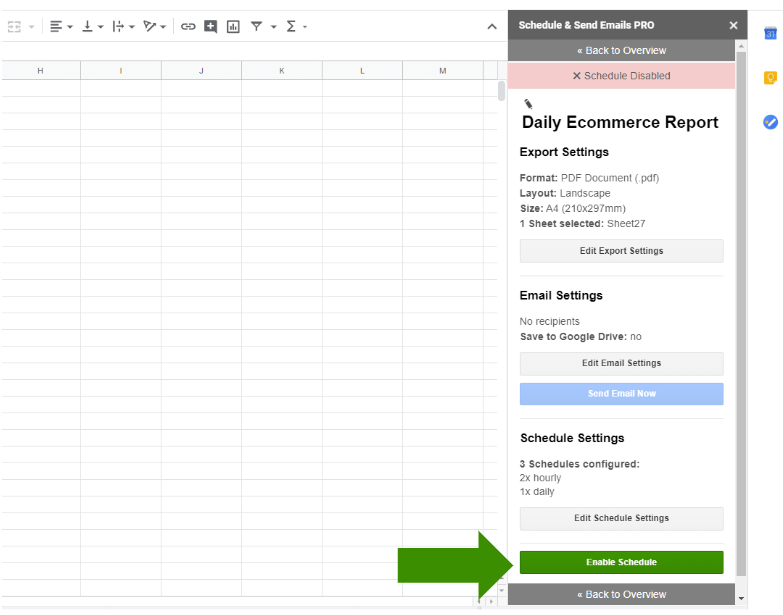Open the vertical align dropdown
The image size is (783, 615).
pyautogui.click(x=92, y=26)
